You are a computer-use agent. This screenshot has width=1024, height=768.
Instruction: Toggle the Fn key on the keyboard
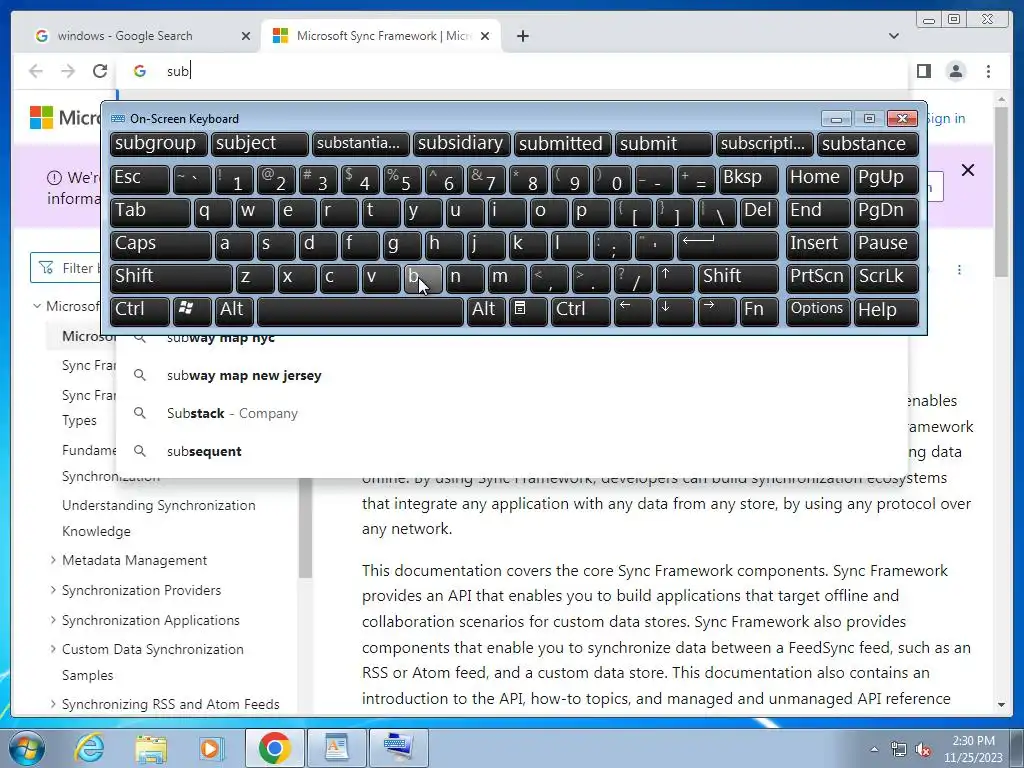click(759, 311)
